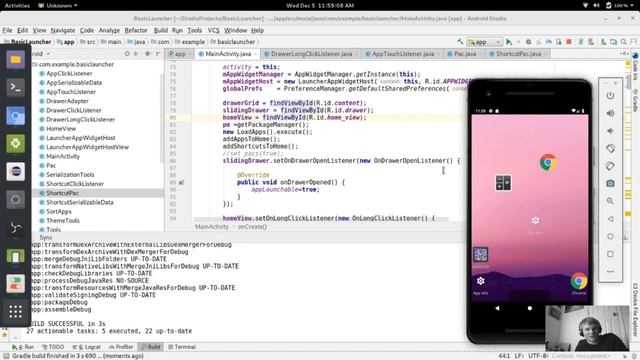Tap the App info gear on the phone
This screenshot has height=360, width=640.
pos(480,281)
